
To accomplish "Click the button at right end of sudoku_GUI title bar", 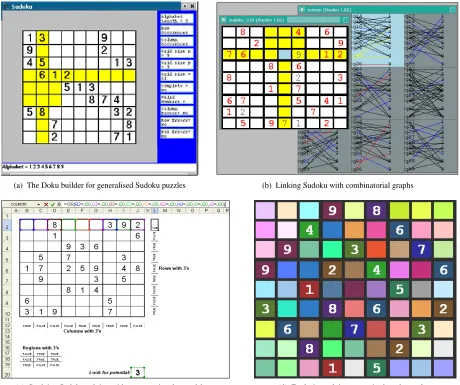I will (x=345, y=20).
